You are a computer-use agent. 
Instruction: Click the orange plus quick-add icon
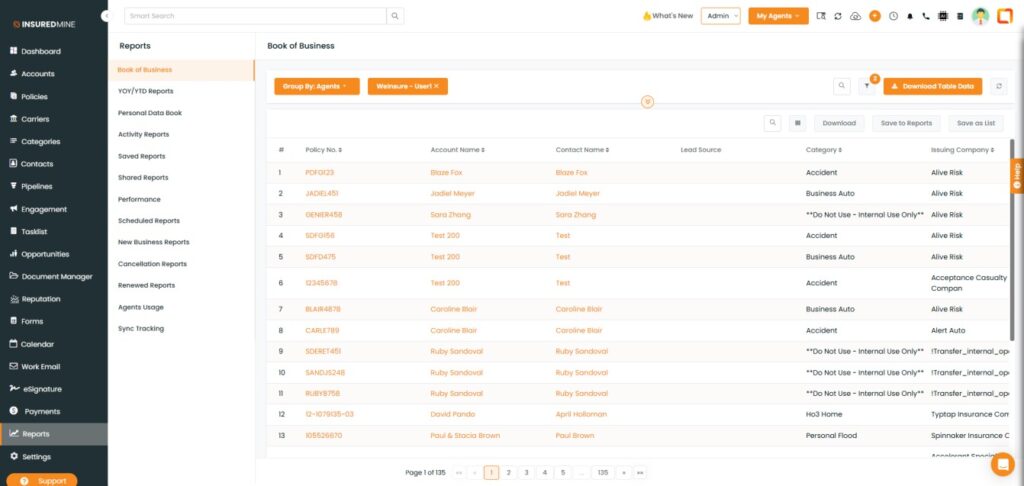pyautogui.click(x=875, y=16)
